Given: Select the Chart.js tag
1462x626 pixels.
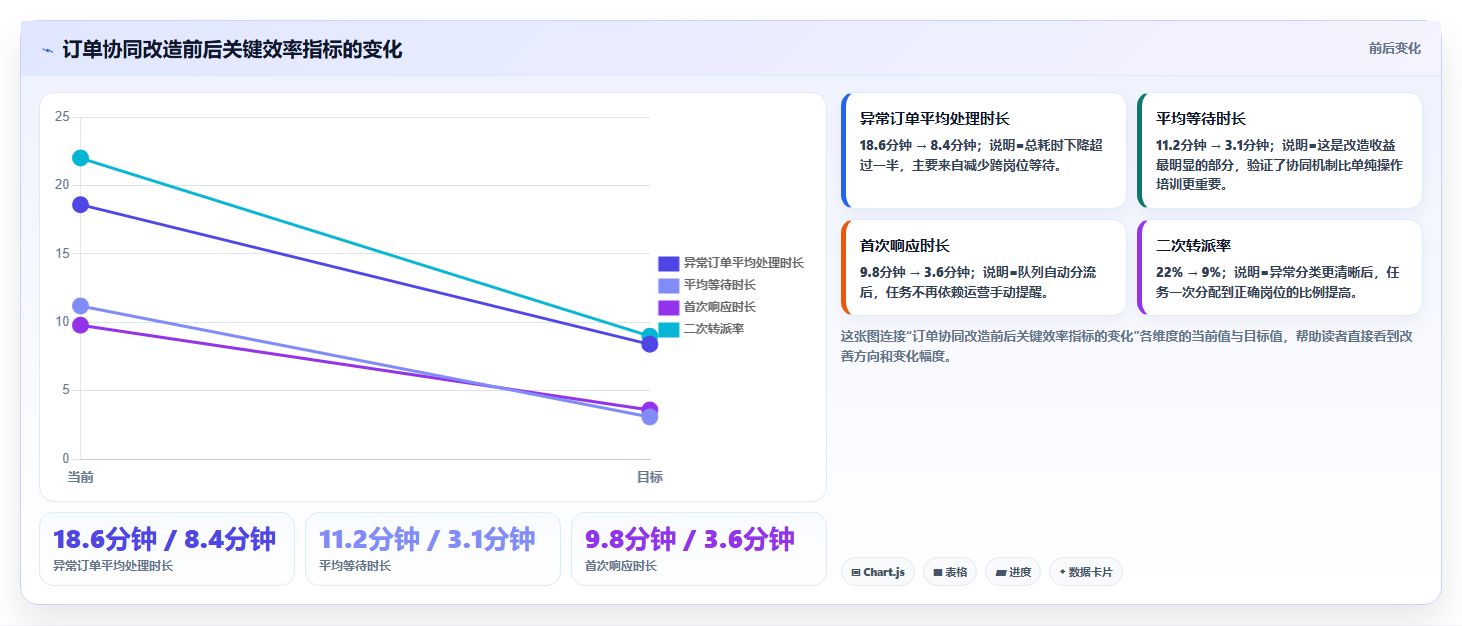Looking at the screenshot, I should point(878,572).
